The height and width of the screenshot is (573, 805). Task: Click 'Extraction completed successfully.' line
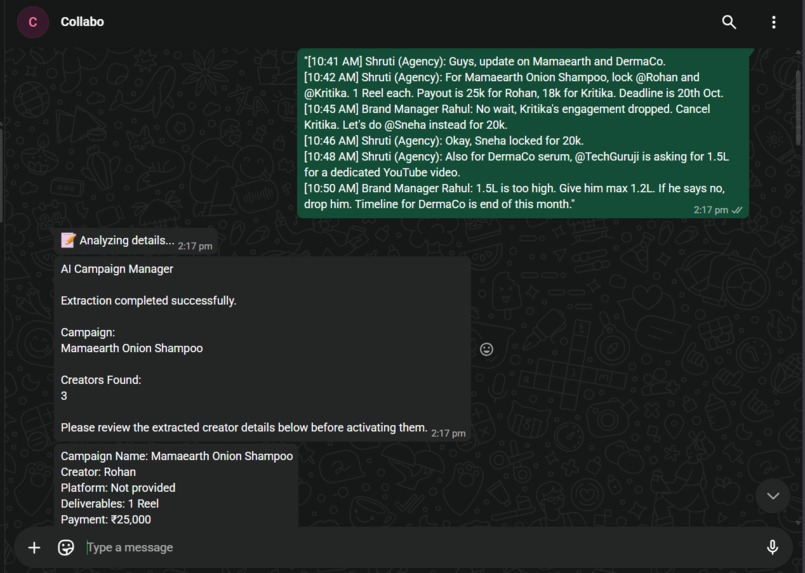[148, 301]
